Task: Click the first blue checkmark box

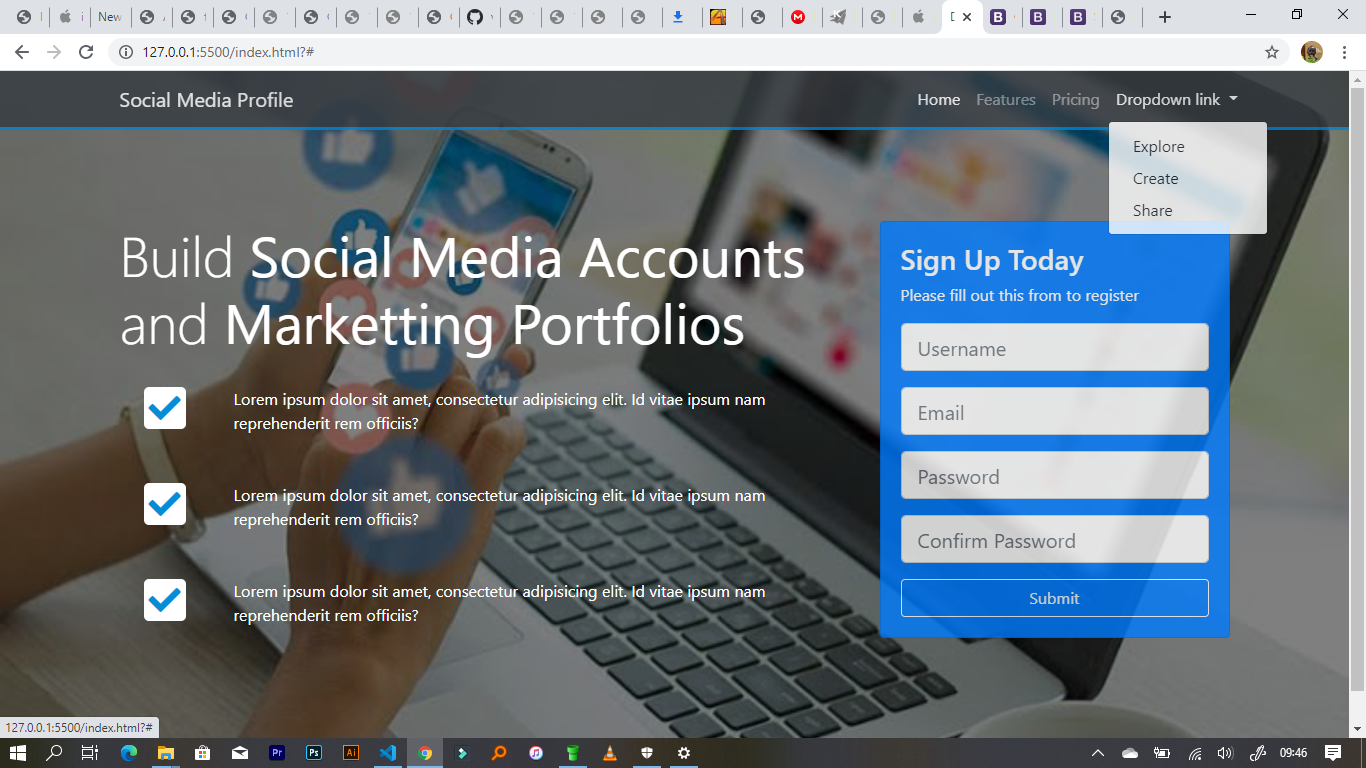Action: (x=165, y=408)
